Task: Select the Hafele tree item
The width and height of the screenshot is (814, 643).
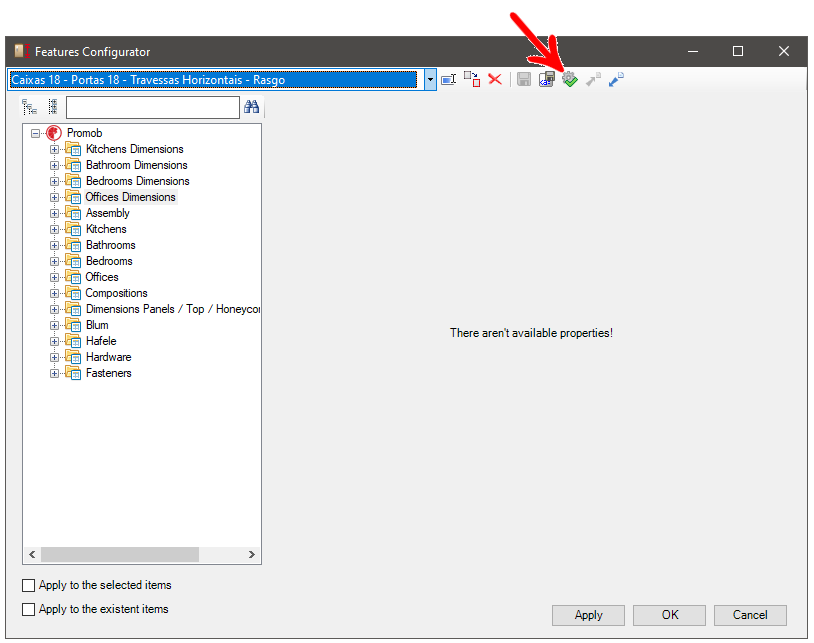Action: (x=101, y=341)
